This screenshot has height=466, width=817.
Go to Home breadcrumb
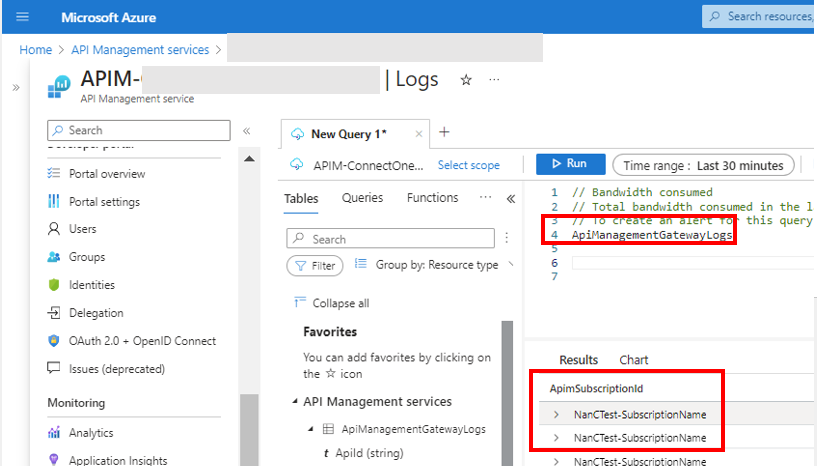(x=35, y=50)
